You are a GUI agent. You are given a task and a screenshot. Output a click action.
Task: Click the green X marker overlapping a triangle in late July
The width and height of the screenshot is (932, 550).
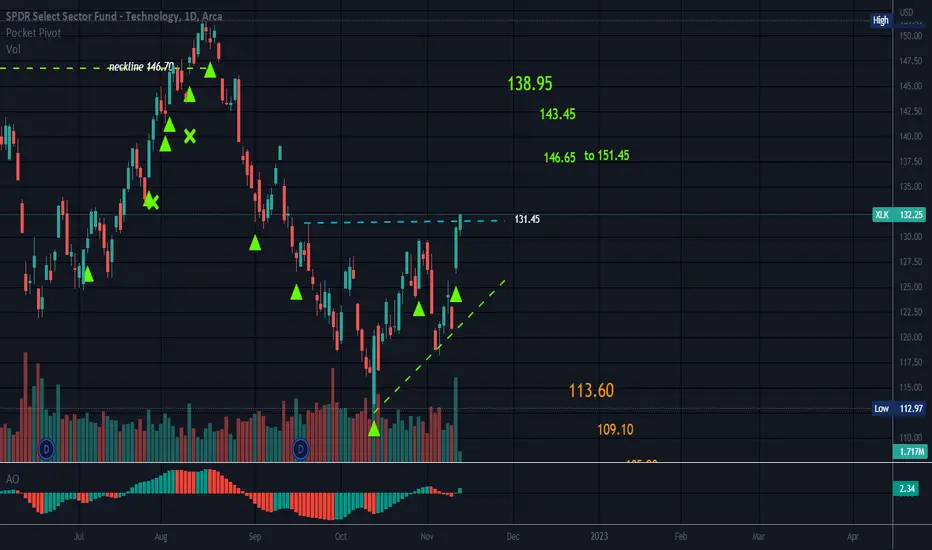152,203
